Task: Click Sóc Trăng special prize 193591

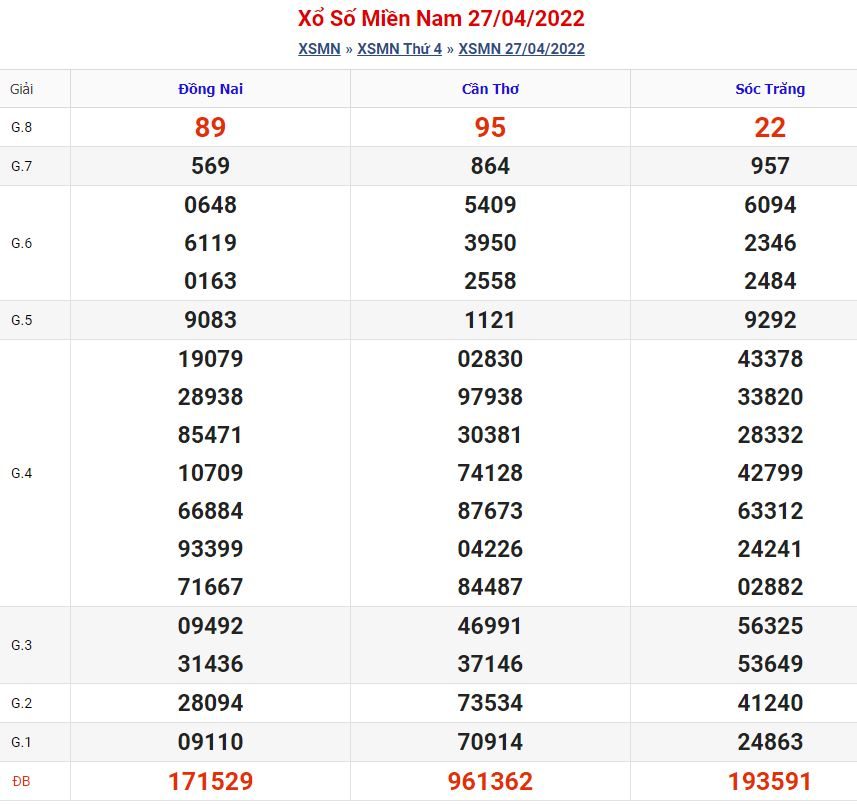Action: 770,782
